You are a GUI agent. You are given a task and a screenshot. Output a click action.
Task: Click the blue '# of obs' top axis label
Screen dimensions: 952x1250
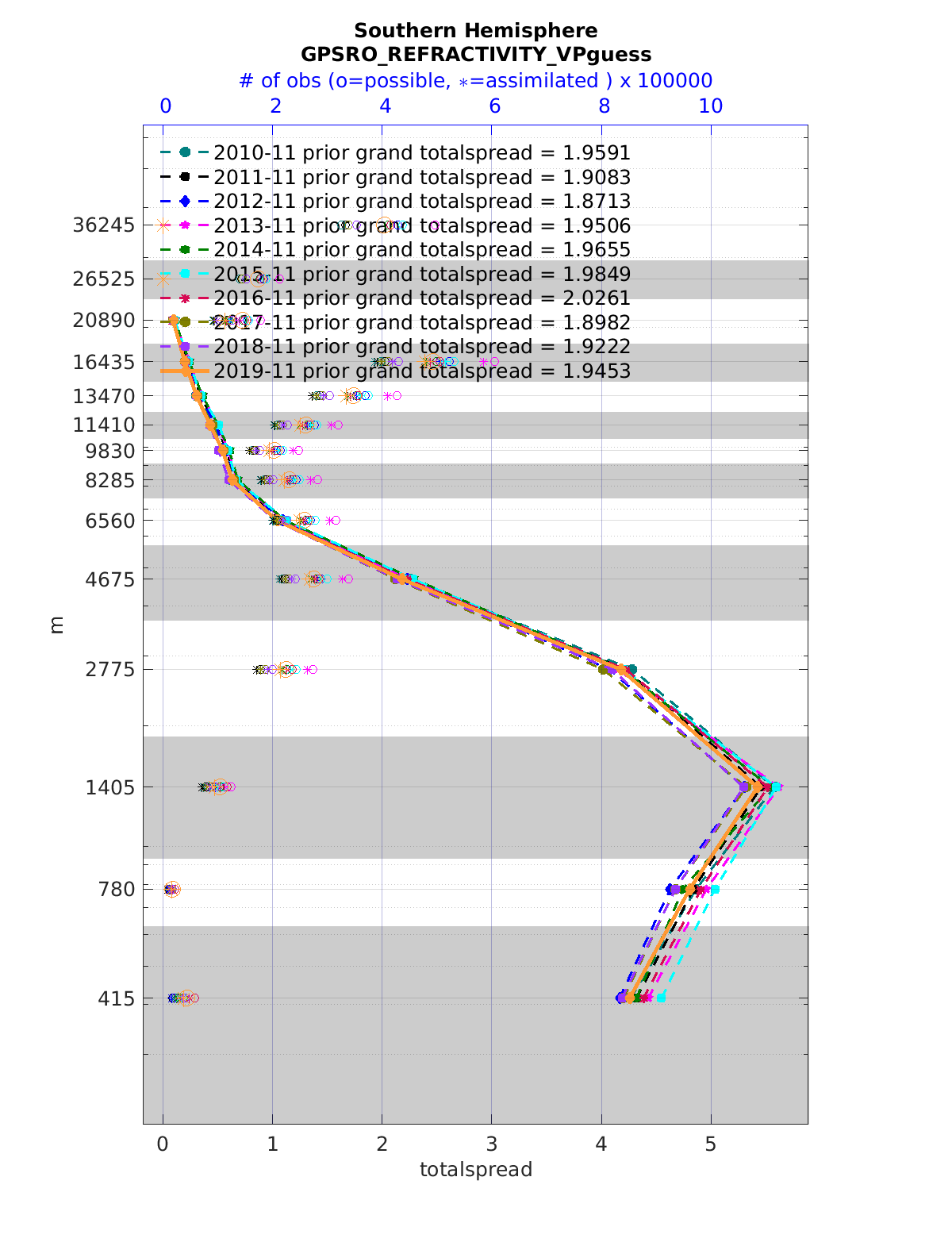pyautogui.click(x=475, y=80)
